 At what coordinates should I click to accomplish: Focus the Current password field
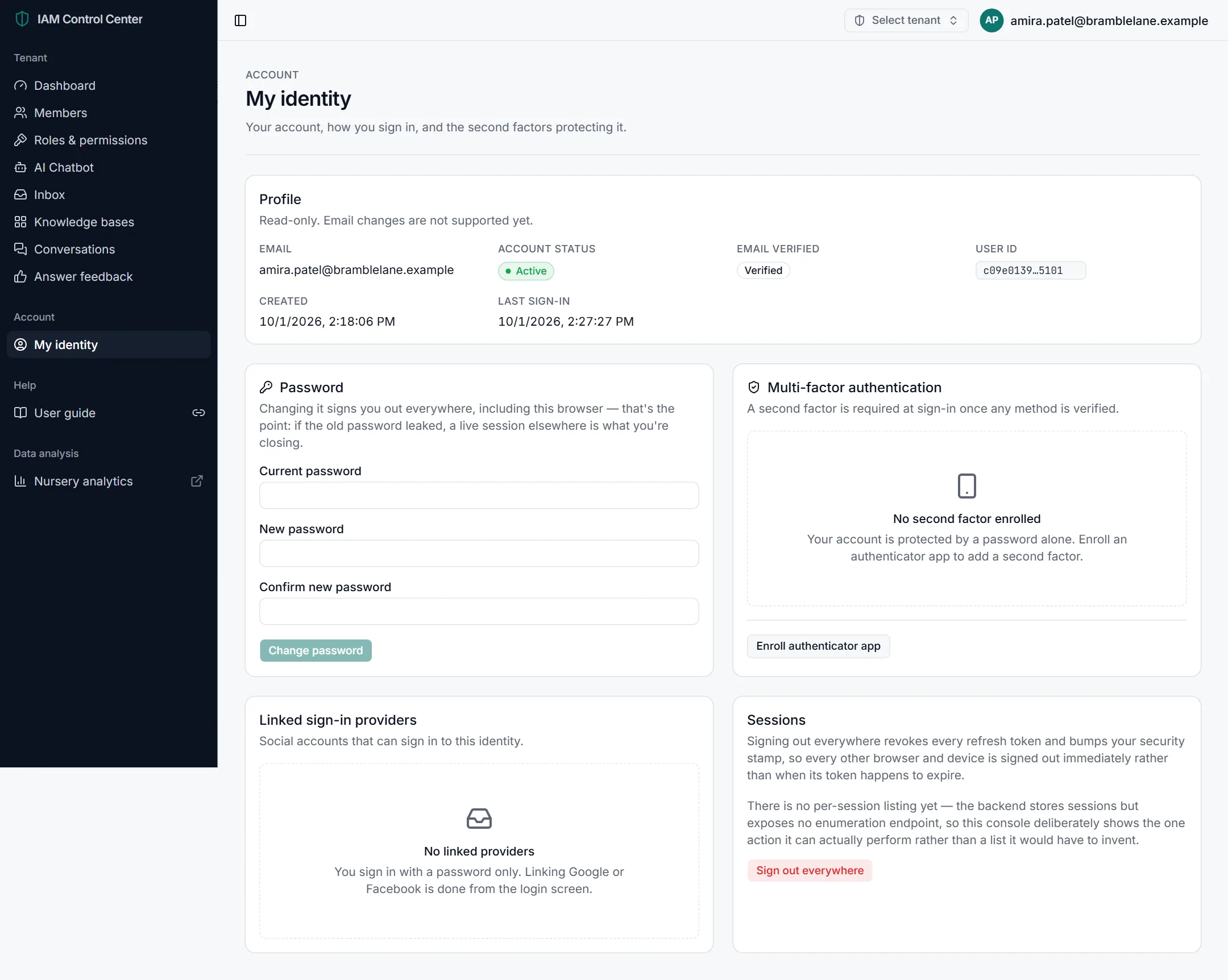pos(479,496)
